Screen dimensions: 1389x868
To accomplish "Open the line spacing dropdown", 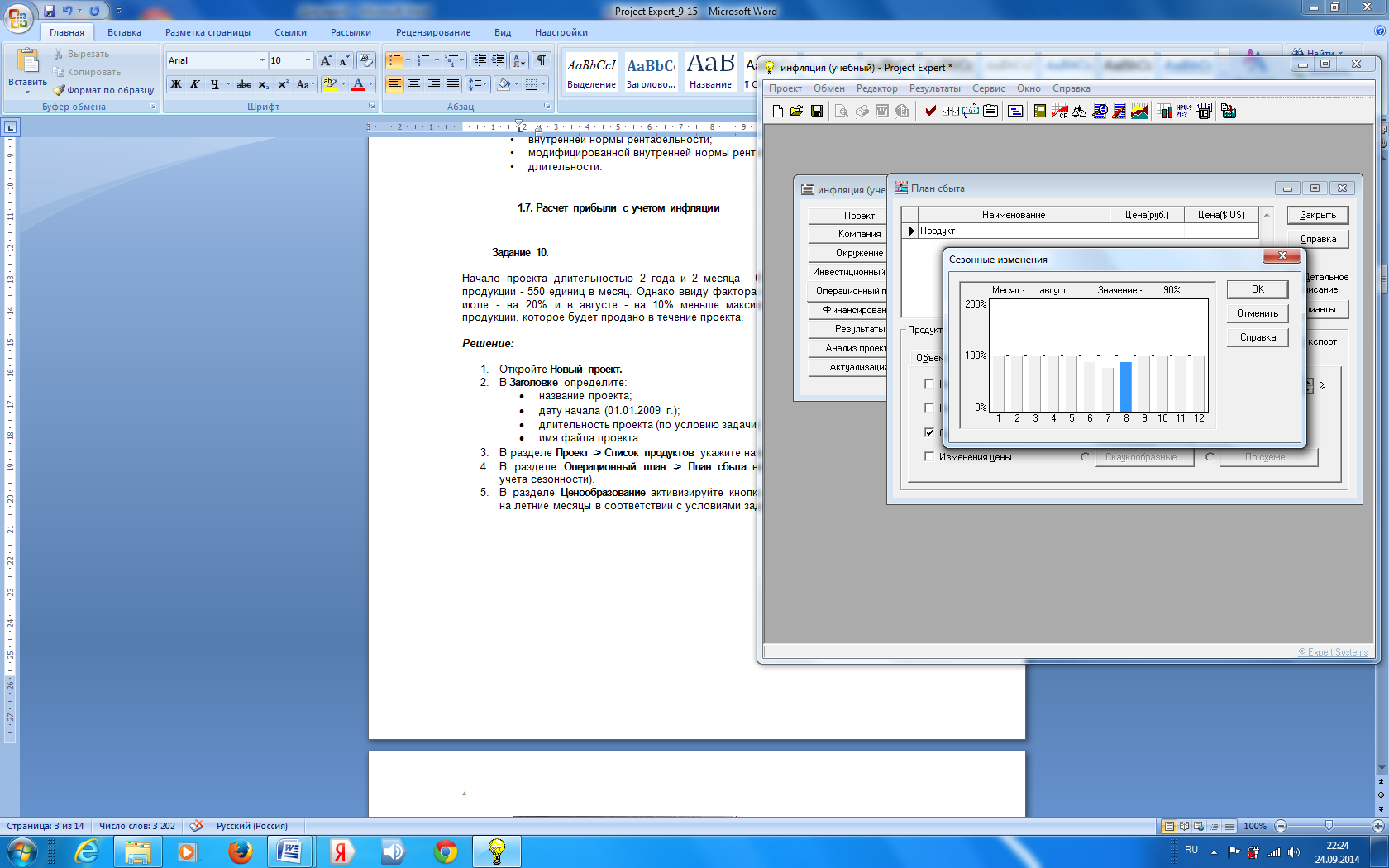I will (x=478, y=84).
